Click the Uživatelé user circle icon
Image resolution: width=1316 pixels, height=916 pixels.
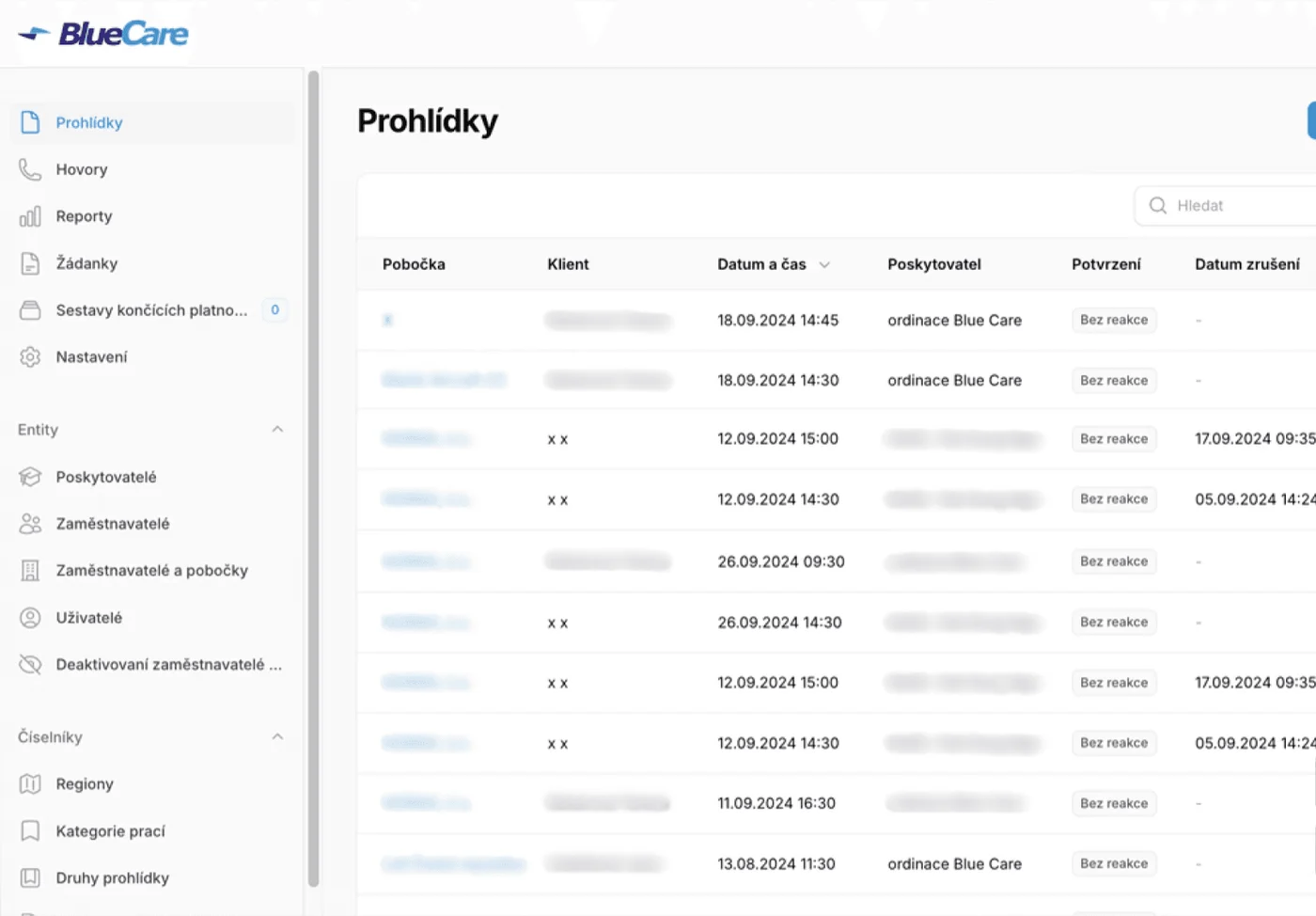30,617
